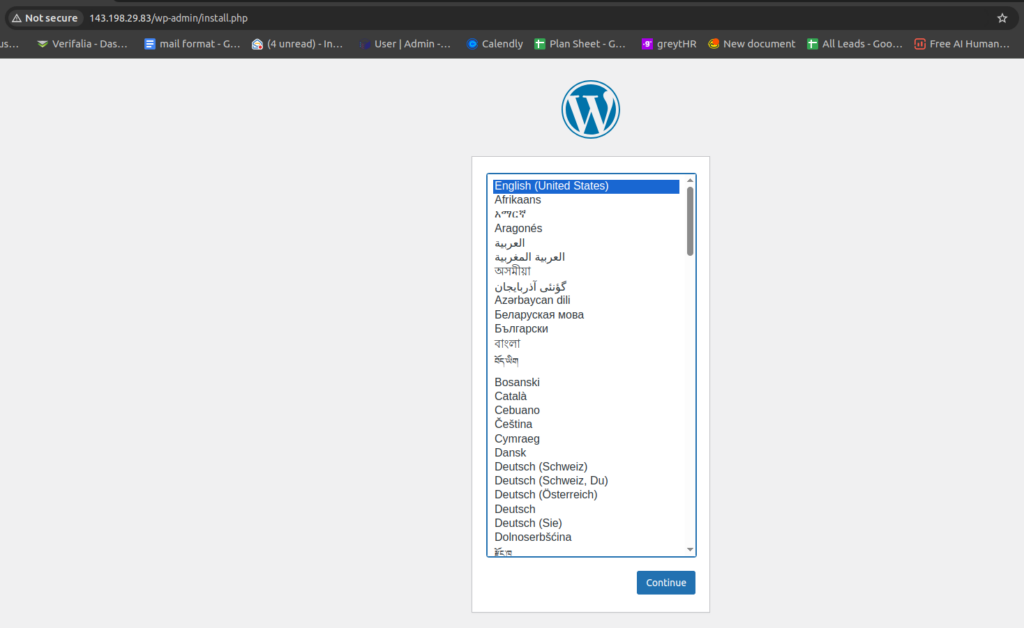Open the mail format Google Docs bookmark

[192, 44]
